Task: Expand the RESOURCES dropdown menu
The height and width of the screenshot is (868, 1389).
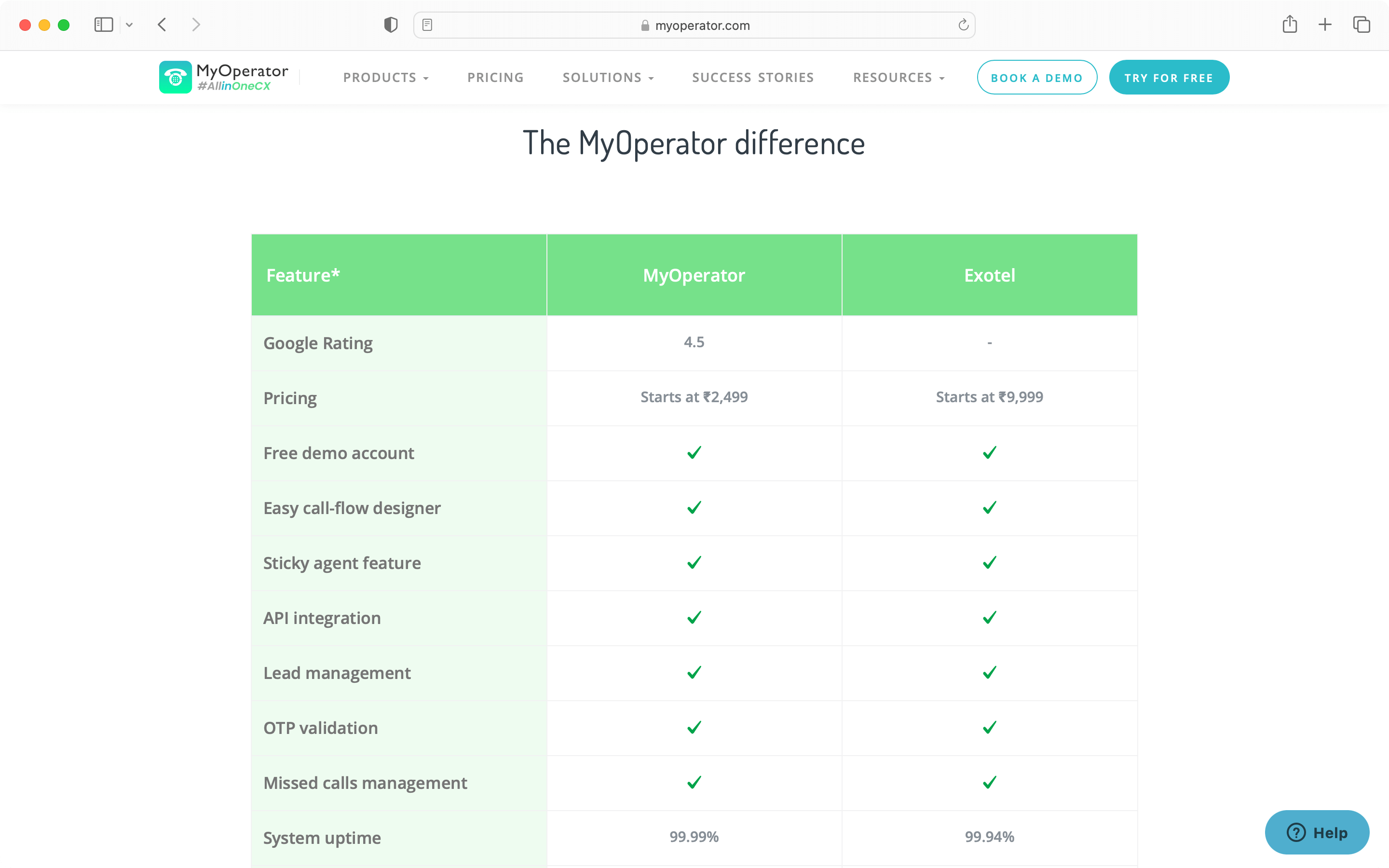Action: click(x=899, y=78)
